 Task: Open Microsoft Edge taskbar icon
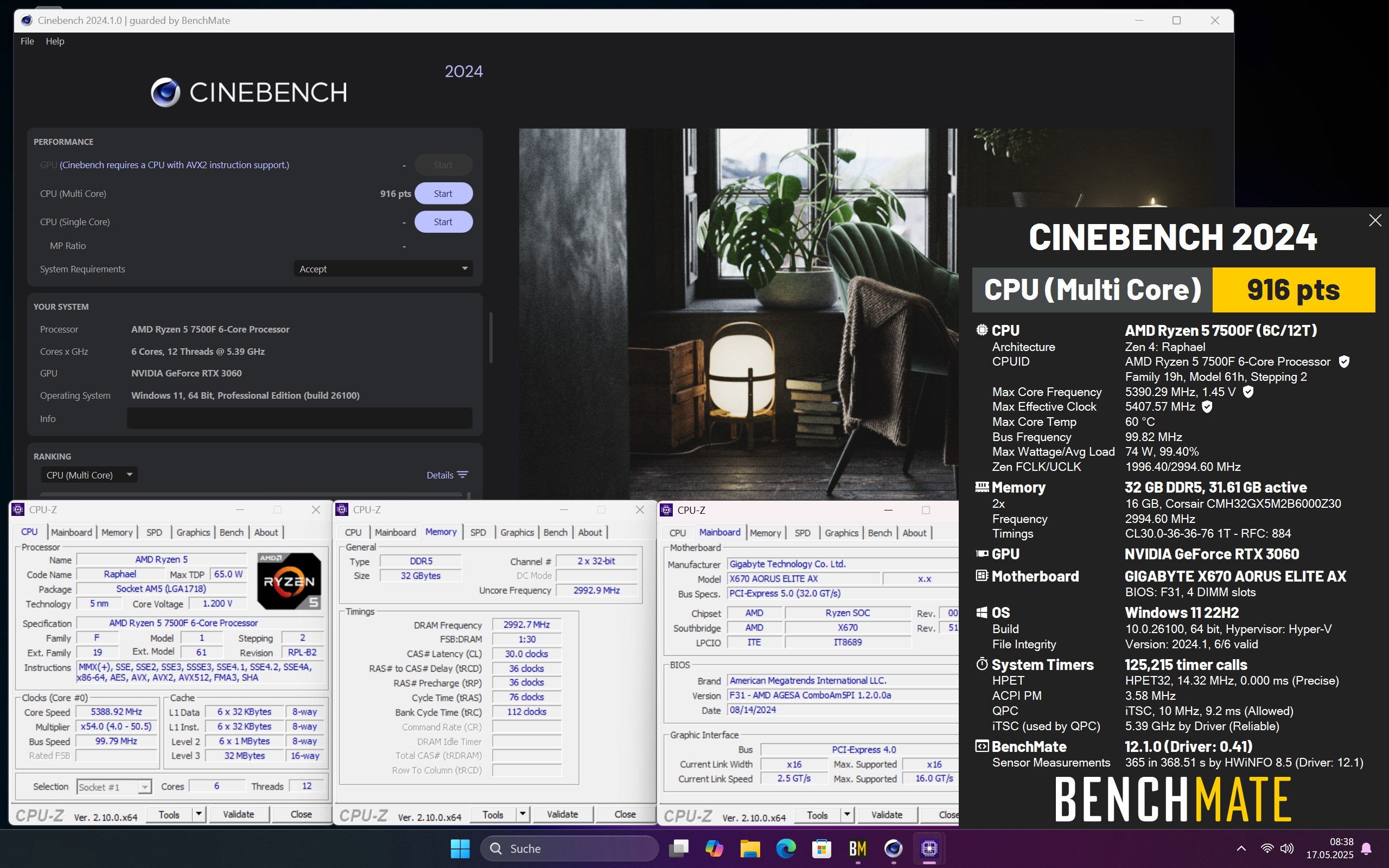786,848
